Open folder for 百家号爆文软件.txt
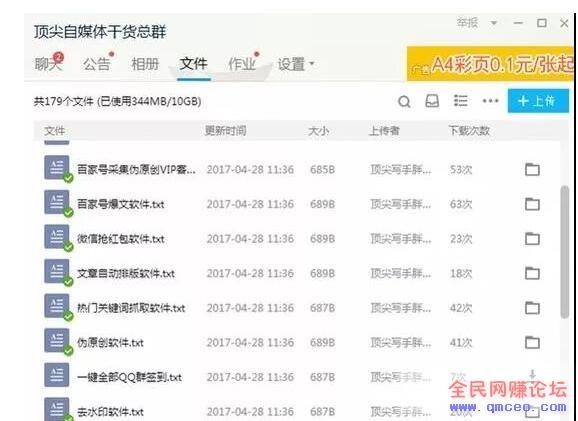This screenshot has height=421, width=578. 532,204
